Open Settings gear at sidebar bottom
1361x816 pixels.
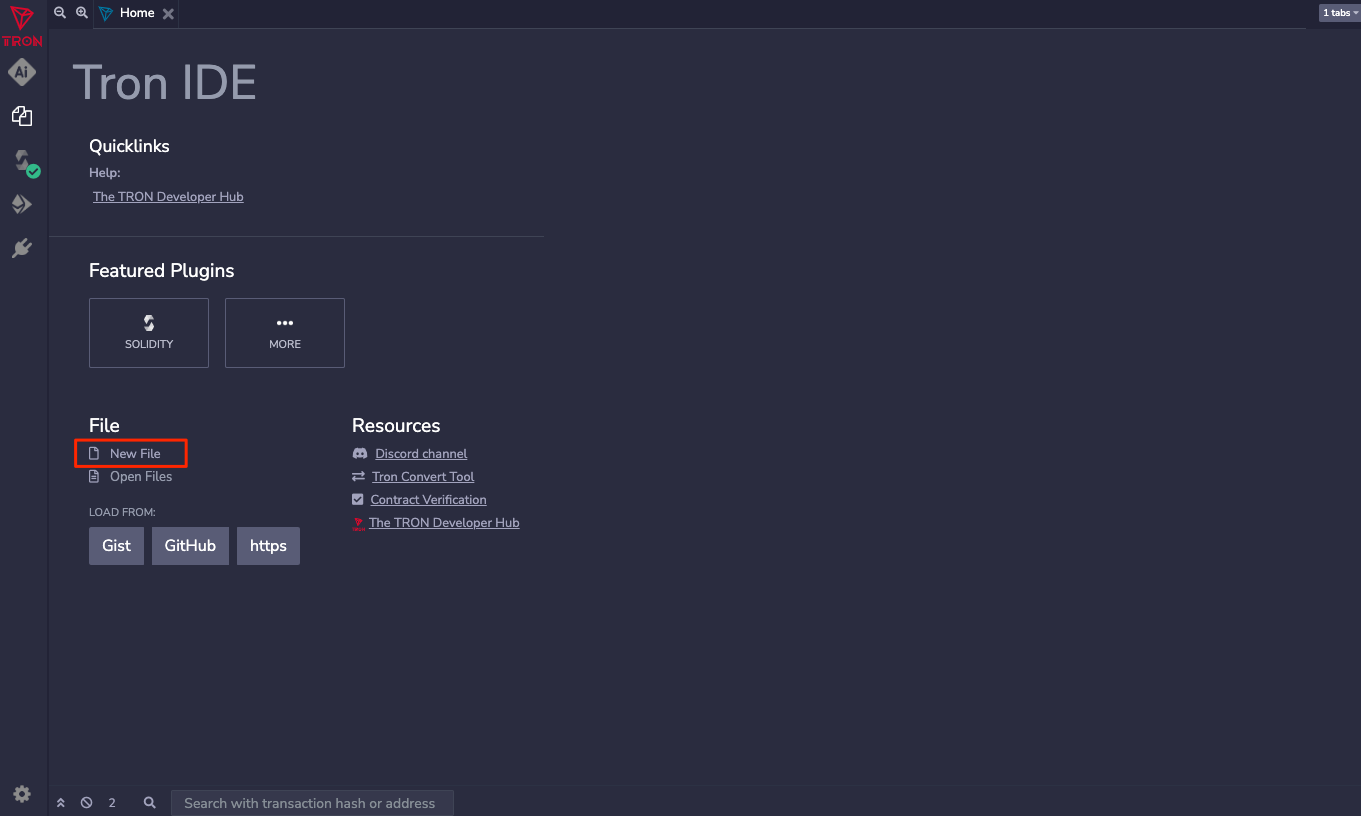coord(22,794)
